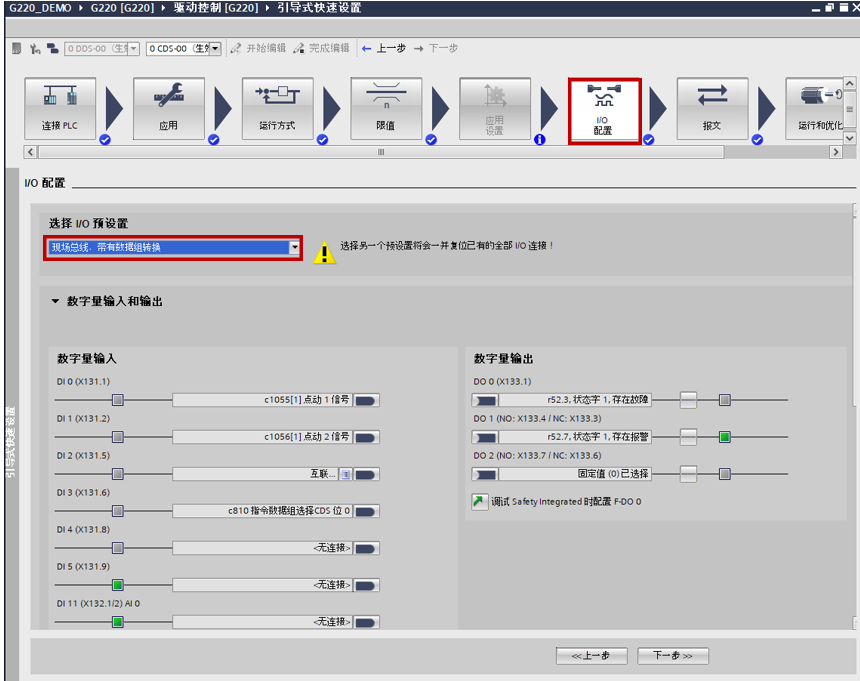860x681 pixels.
Task: Click the 互联 multi-connection badge on DI 2
Action: [x=345, y=474]
